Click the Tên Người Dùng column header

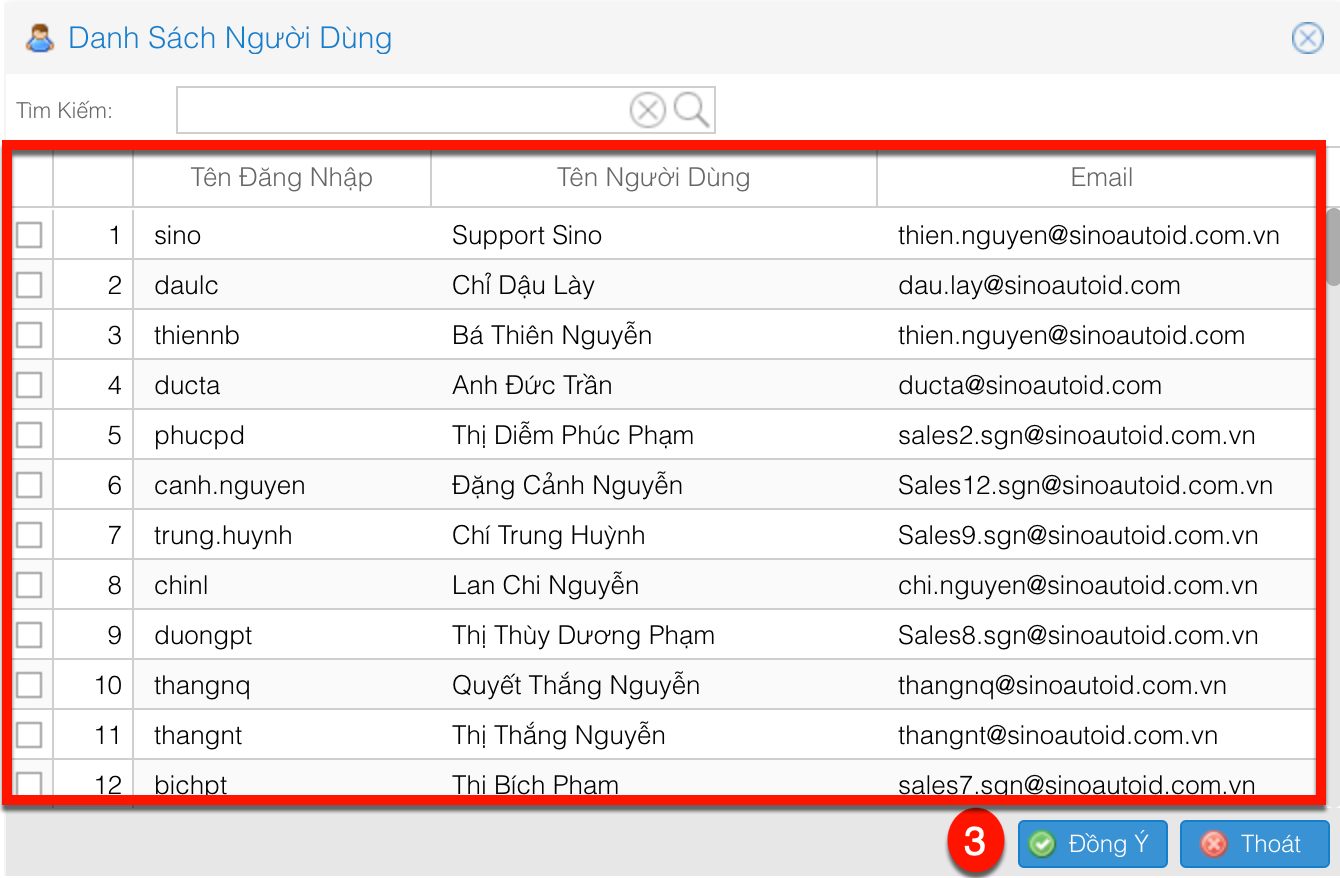click(653, 178)
